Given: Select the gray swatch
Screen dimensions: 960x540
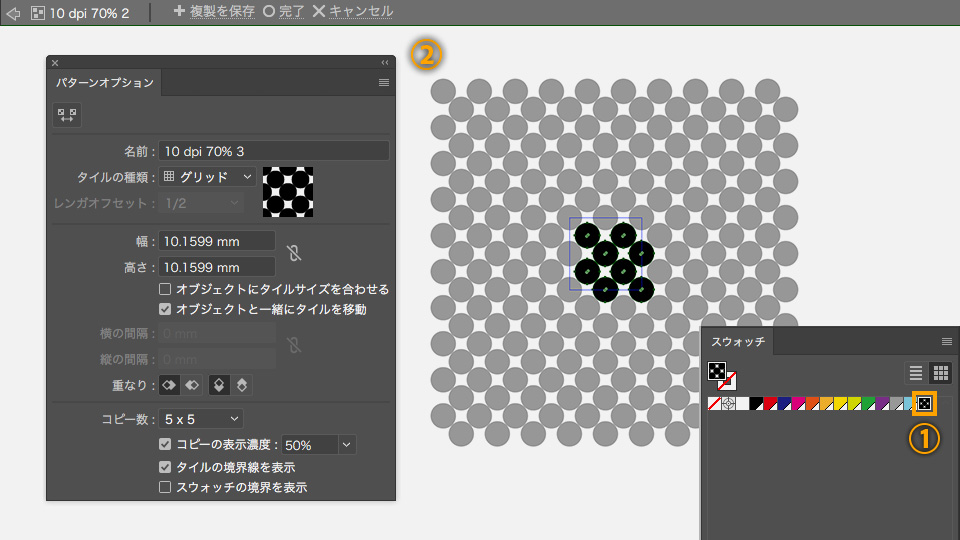Looking at the screenshot, I should [897, 403].
